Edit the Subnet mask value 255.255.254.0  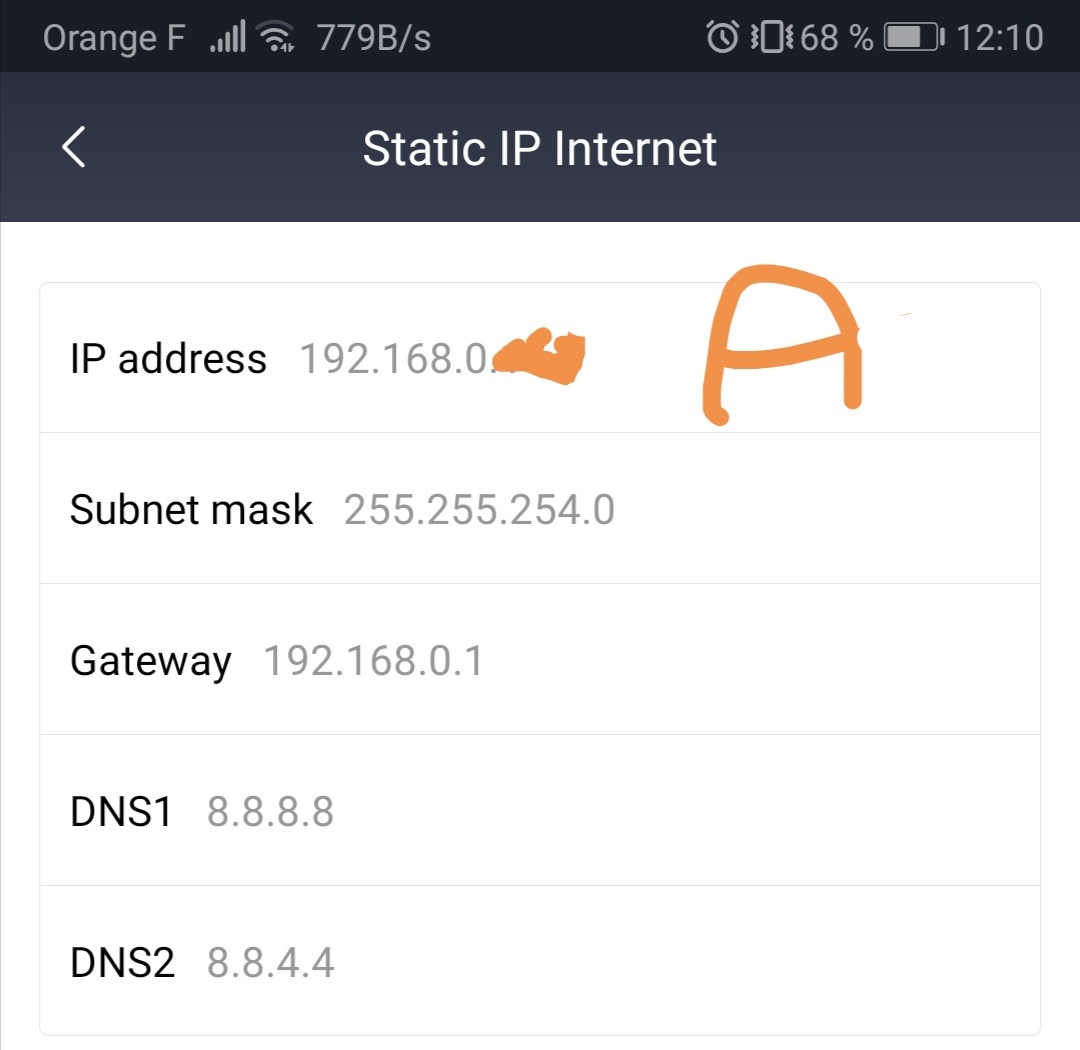pyautogui.click(x=479, y=510)
